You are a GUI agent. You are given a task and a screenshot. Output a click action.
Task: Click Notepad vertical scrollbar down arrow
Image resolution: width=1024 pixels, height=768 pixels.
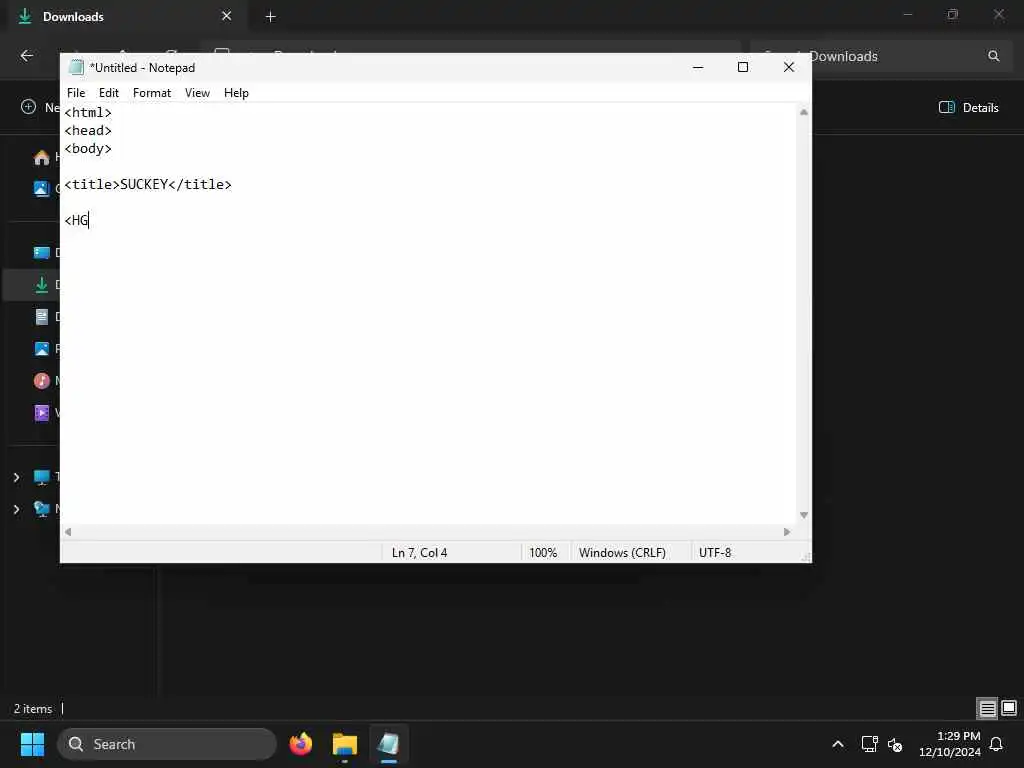point(804,515)
